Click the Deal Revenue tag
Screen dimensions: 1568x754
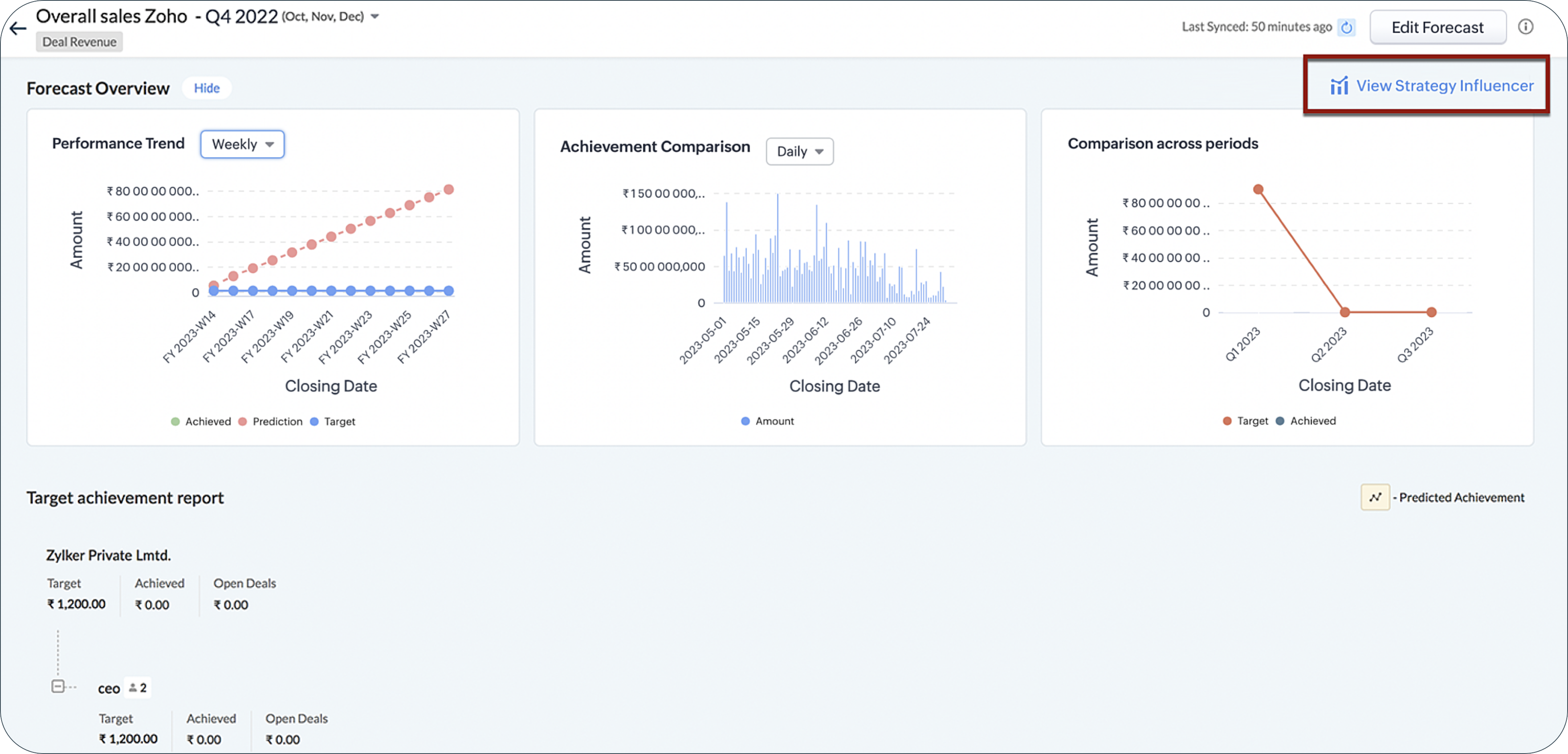79,42
